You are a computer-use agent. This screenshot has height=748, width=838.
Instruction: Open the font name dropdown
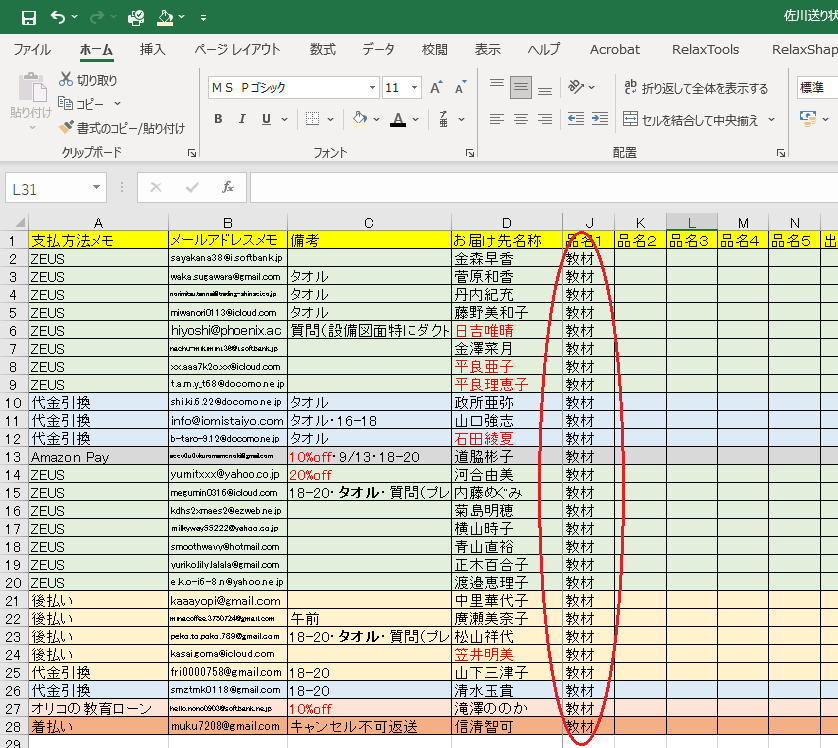[372, 88]
